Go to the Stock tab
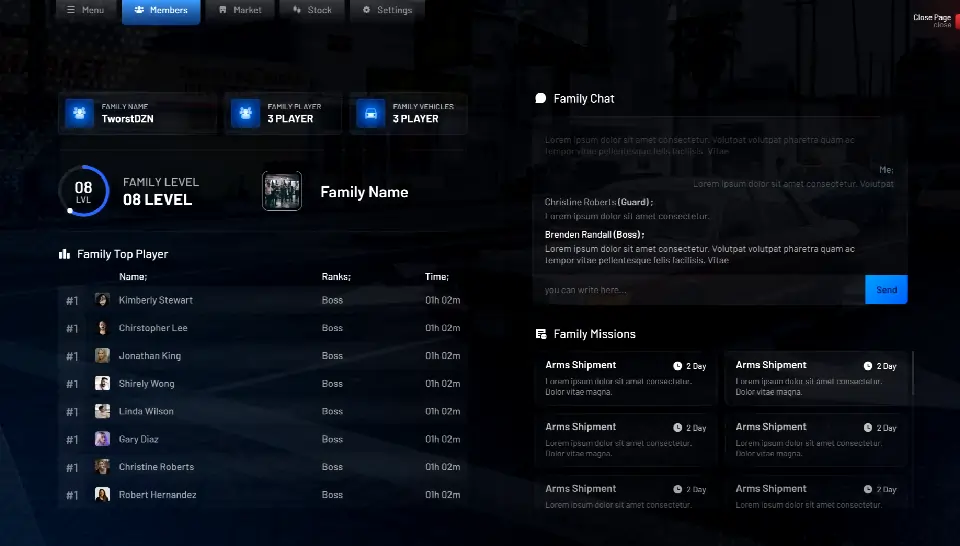The image size is (960, 546). pos(312,10)
